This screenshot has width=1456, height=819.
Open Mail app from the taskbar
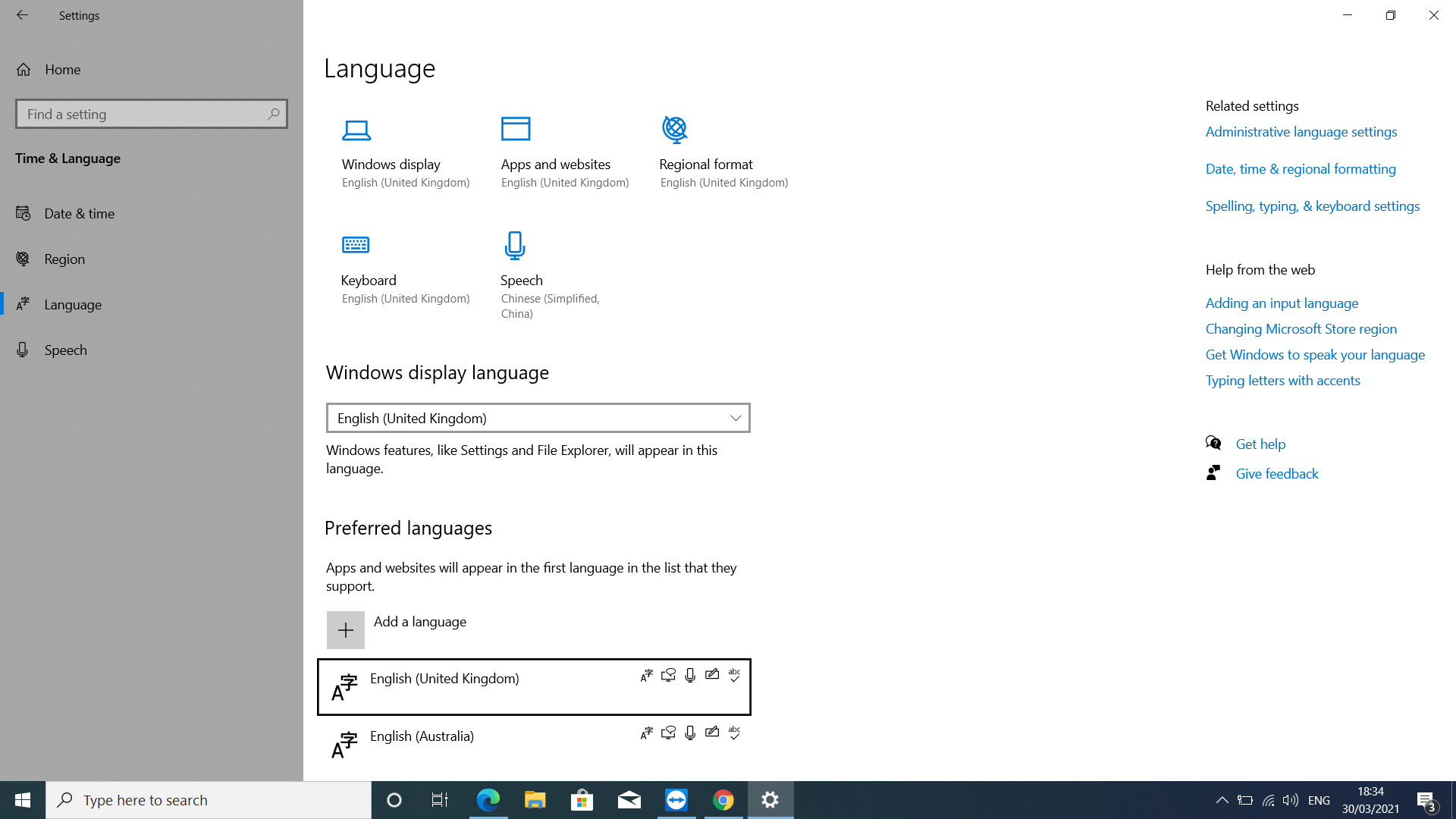pos(629,800)
